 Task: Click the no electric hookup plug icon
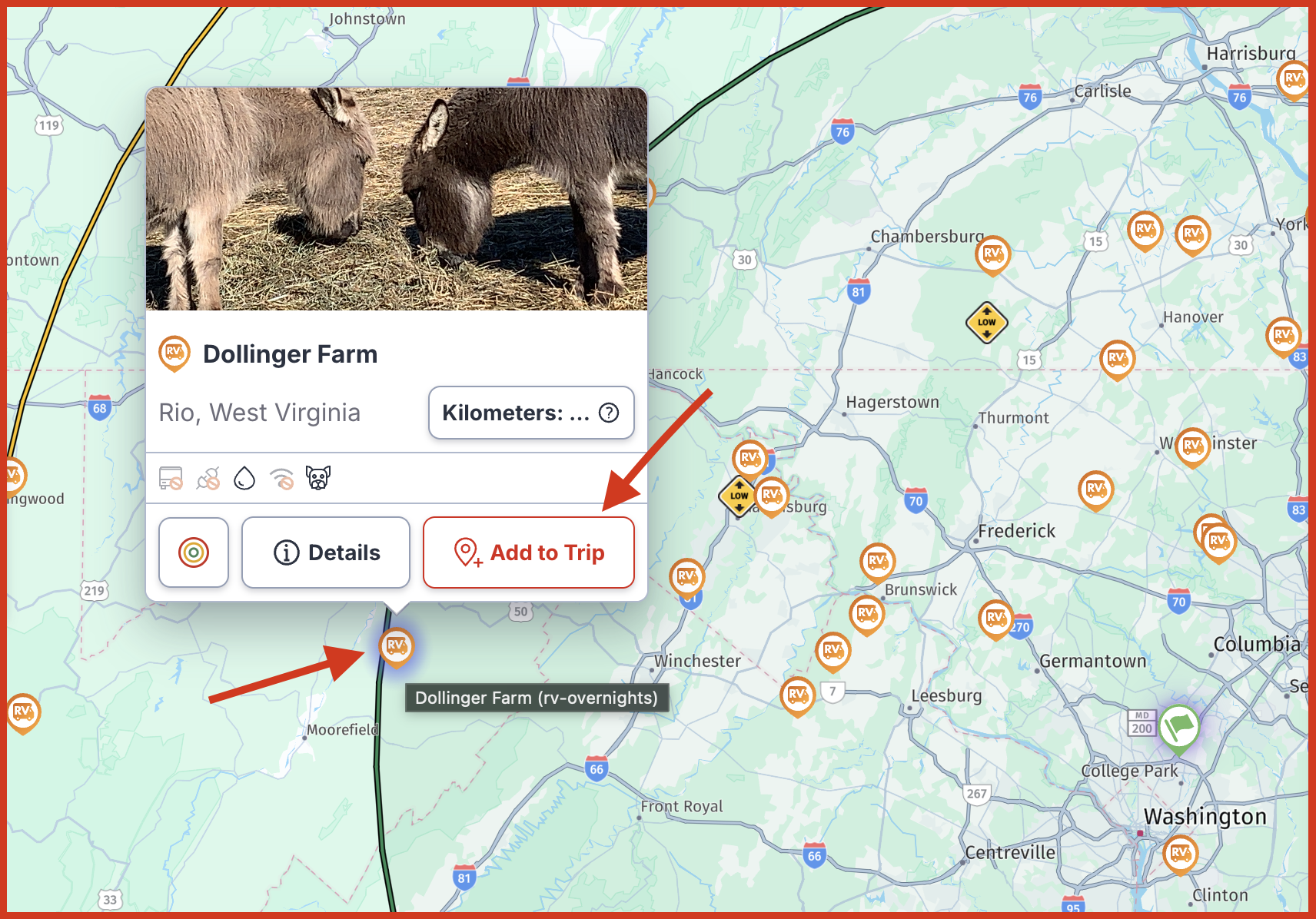(208, 478)
